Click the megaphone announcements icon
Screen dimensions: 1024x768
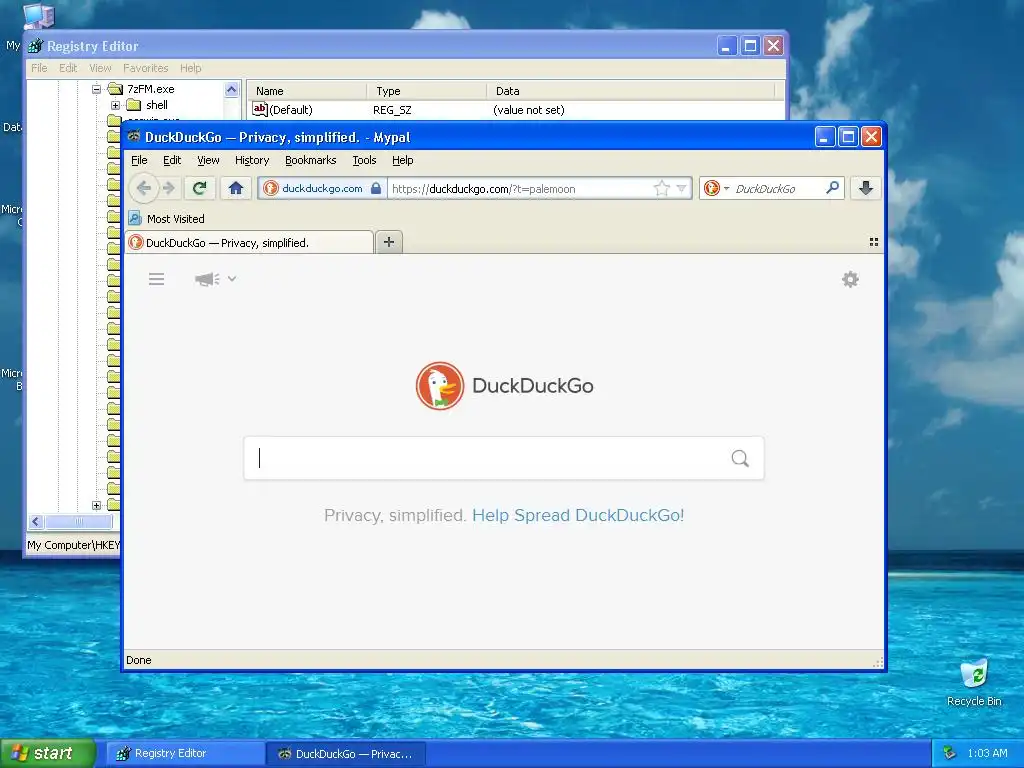point(207,279)
